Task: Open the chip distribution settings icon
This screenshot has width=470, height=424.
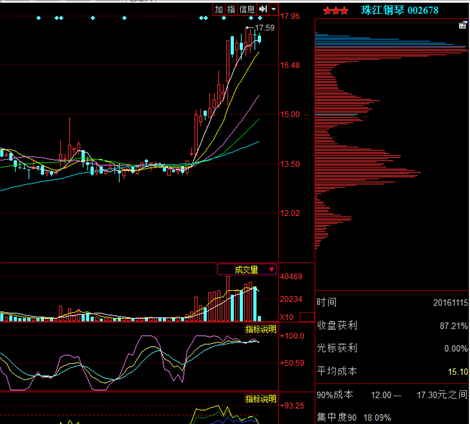Action: click(x=462, y=25)
